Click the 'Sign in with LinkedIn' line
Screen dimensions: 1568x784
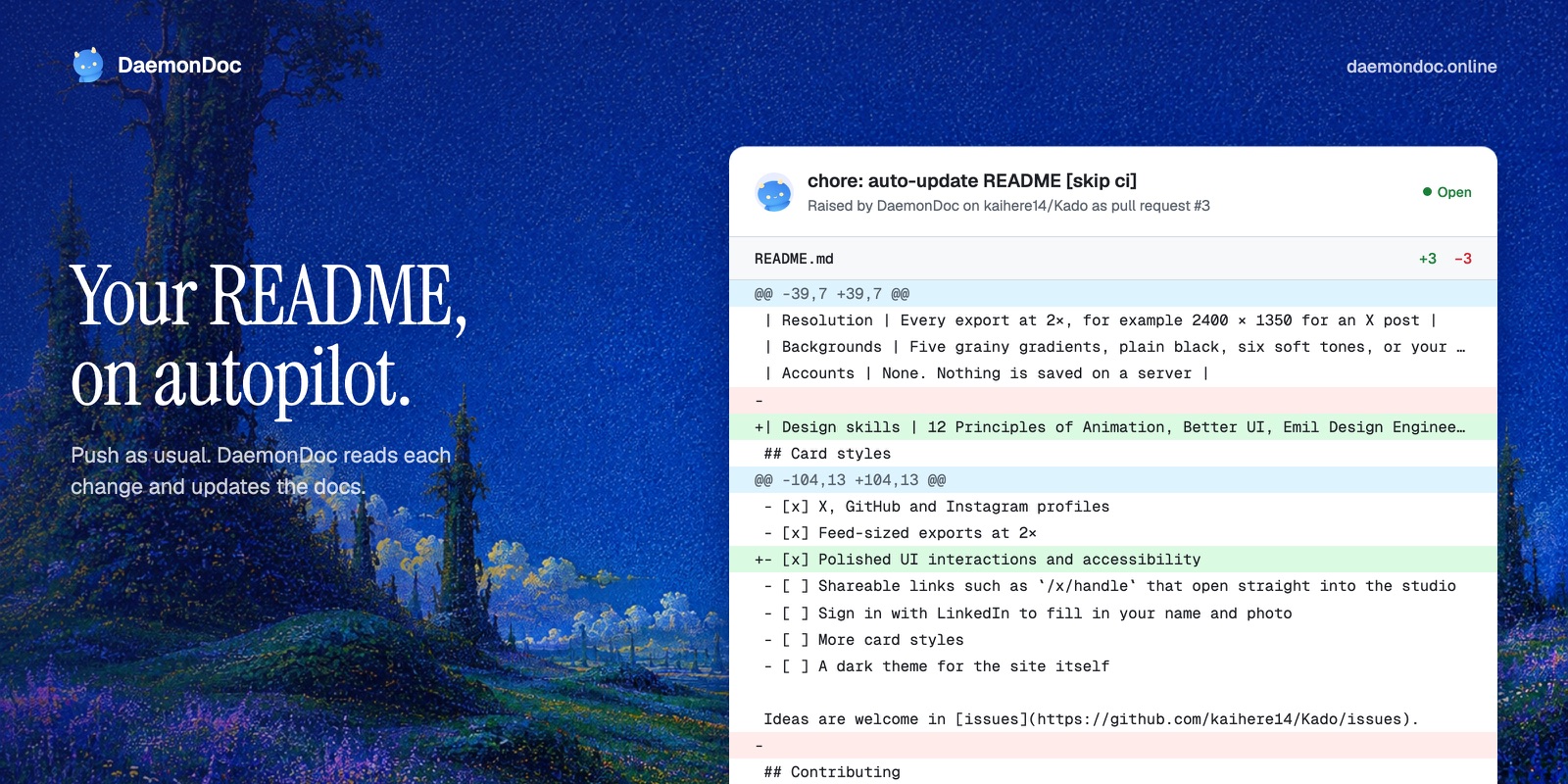(1113, 613)
